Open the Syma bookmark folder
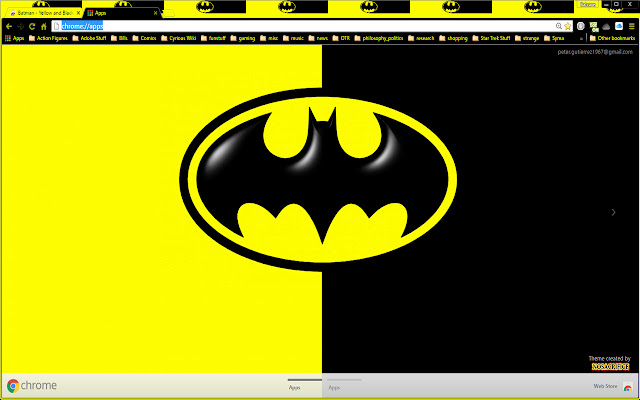 [x=554, y=38]
